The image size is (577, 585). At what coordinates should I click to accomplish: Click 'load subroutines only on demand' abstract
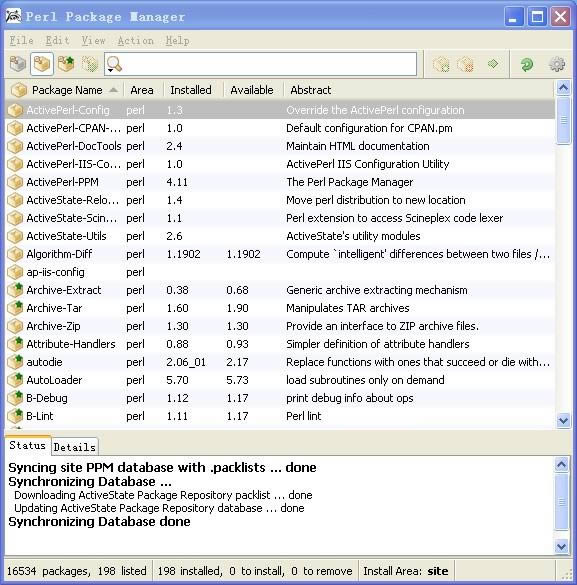pyautogui.click(x=365, y=380)
